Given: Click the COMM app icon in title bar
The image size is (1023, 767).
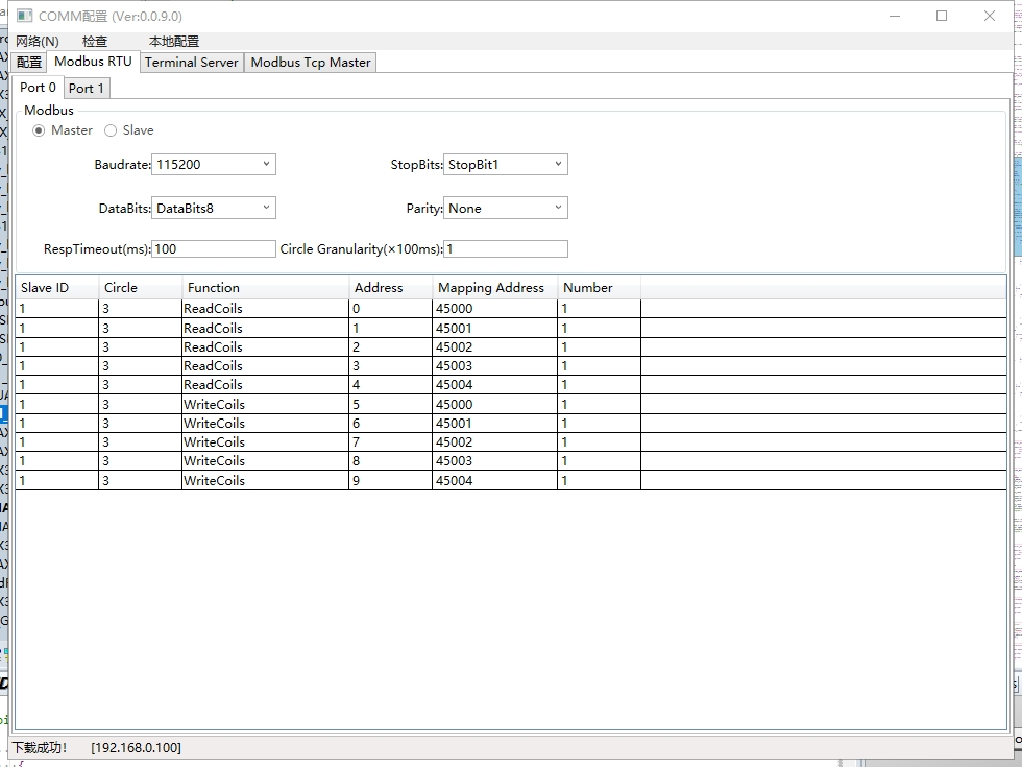Looking at the screenshot, I should coord(25,16).
